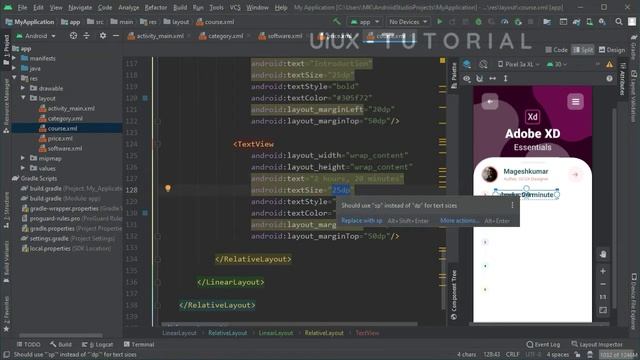The width and height of the screenshot is (640, 360).
Task: Switch to category.xml tab
Action: (224, 36)
